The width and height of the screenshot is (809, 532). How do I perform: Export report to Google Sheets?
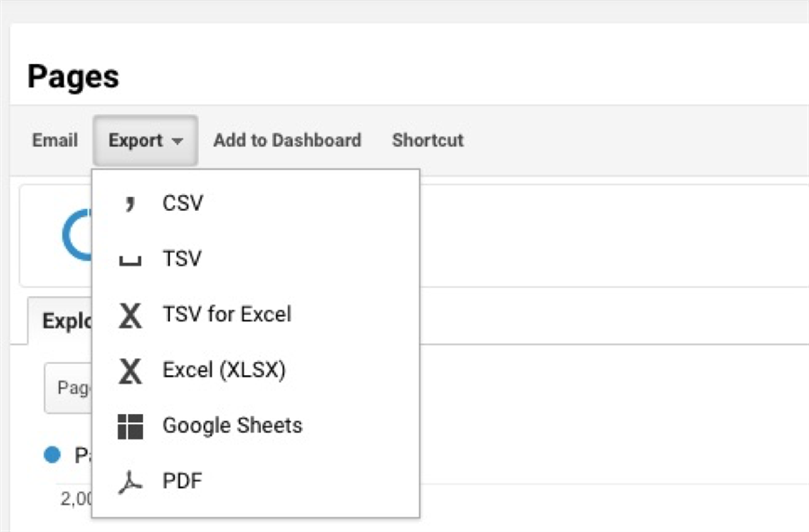click(x=256, y=426)
